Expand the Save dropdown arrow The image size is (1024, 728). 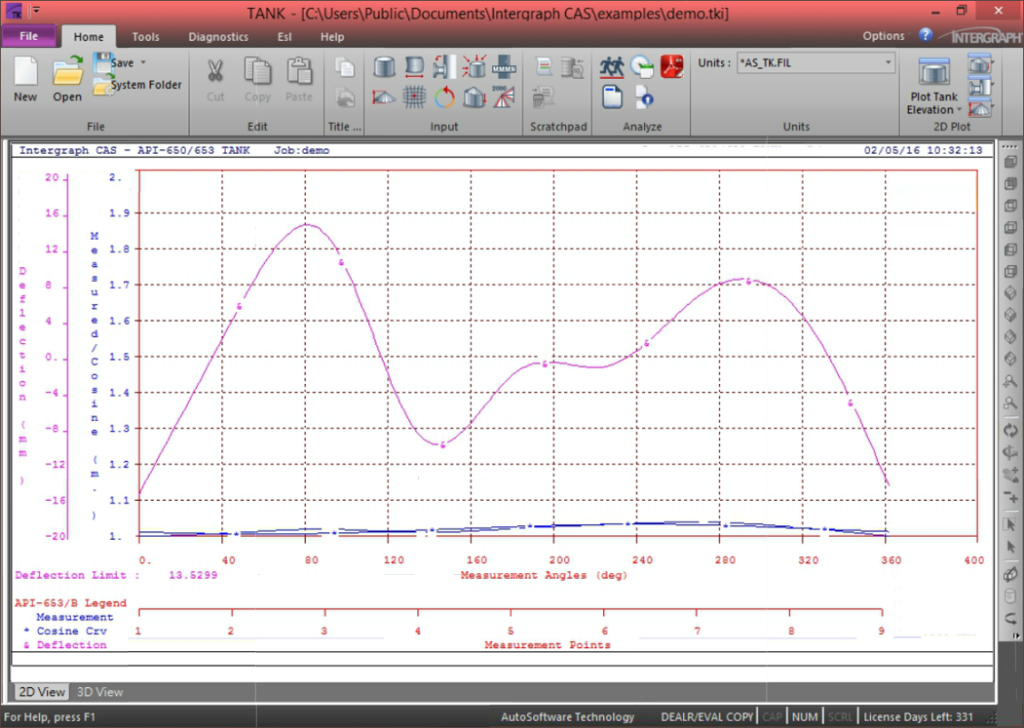pos(143,63)
